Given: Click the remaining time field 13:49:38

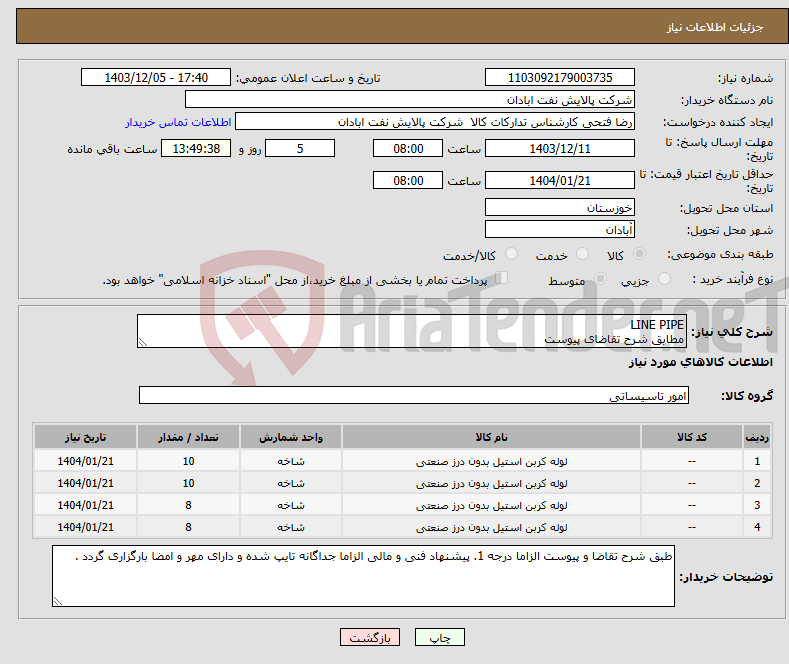Looking at the screenshot, I should (x=196, y=148).
